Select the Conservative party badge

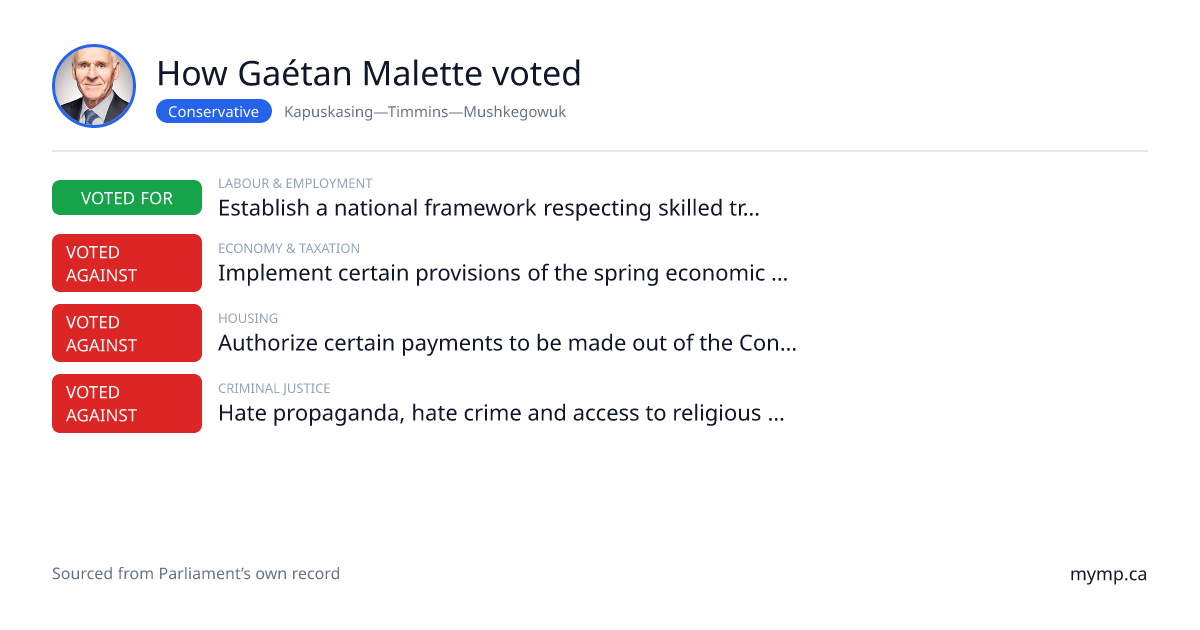point(214,112)
